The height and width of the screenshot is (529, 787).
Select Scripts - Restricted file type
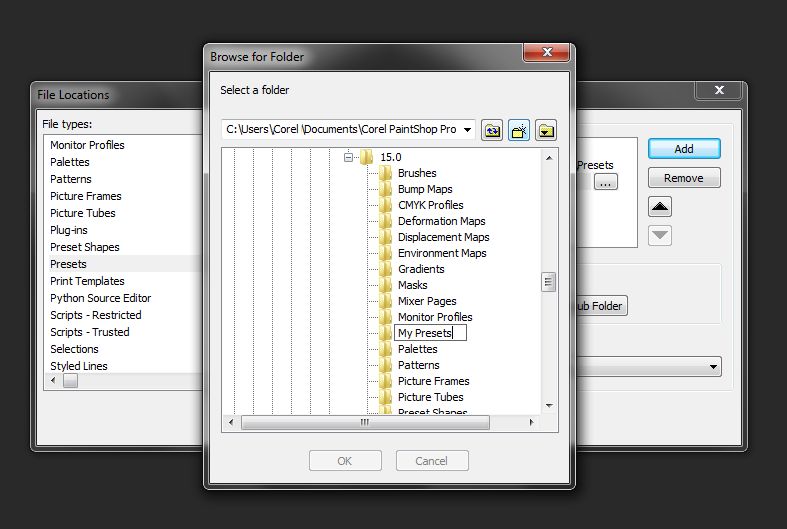(x=95, y=315)
